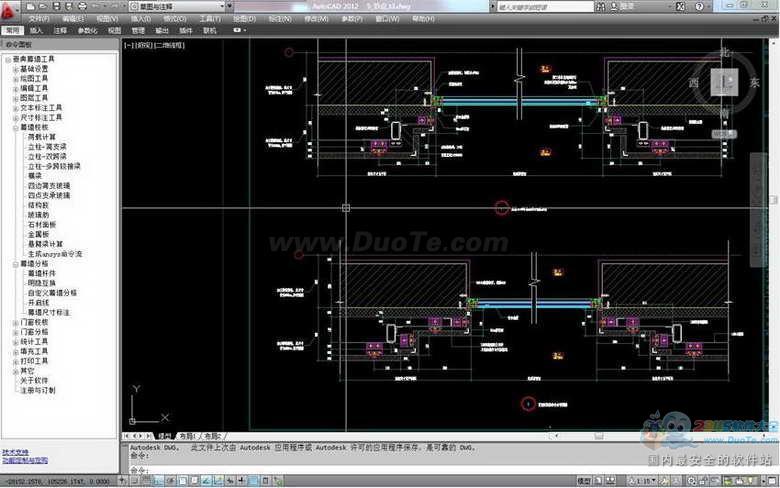Expand the 基础设置 tree node
The height and width of the screenshot is (488, 780).
tap(15, 69)
